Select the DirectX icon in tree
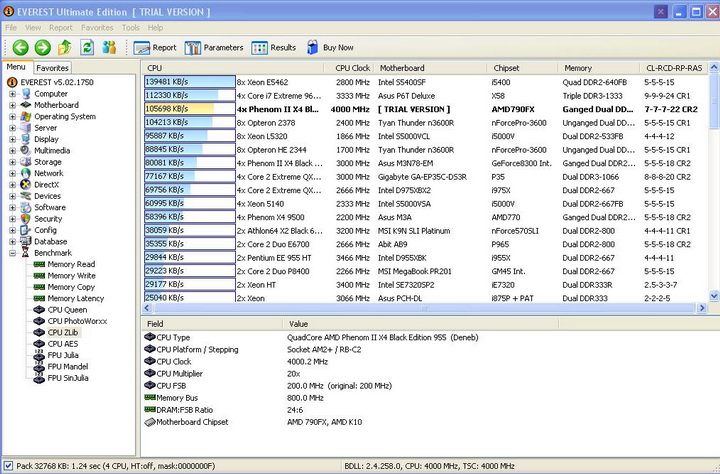 (26, 185)
